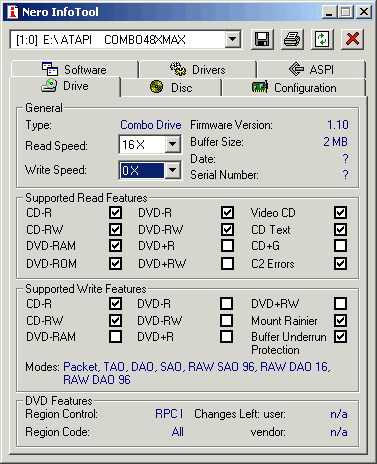Toggle Mount Rainier checkbox
377x464 pixels.
[340, 321]
